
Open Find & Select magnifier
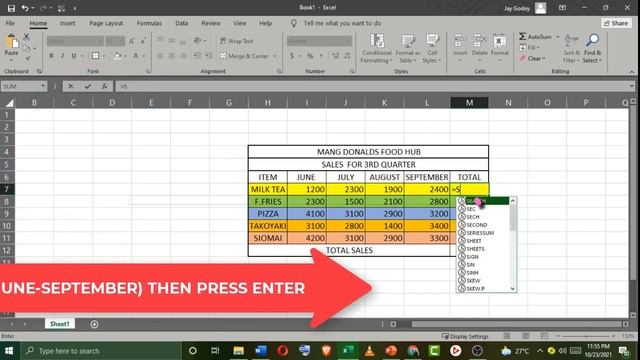(592, 48)
